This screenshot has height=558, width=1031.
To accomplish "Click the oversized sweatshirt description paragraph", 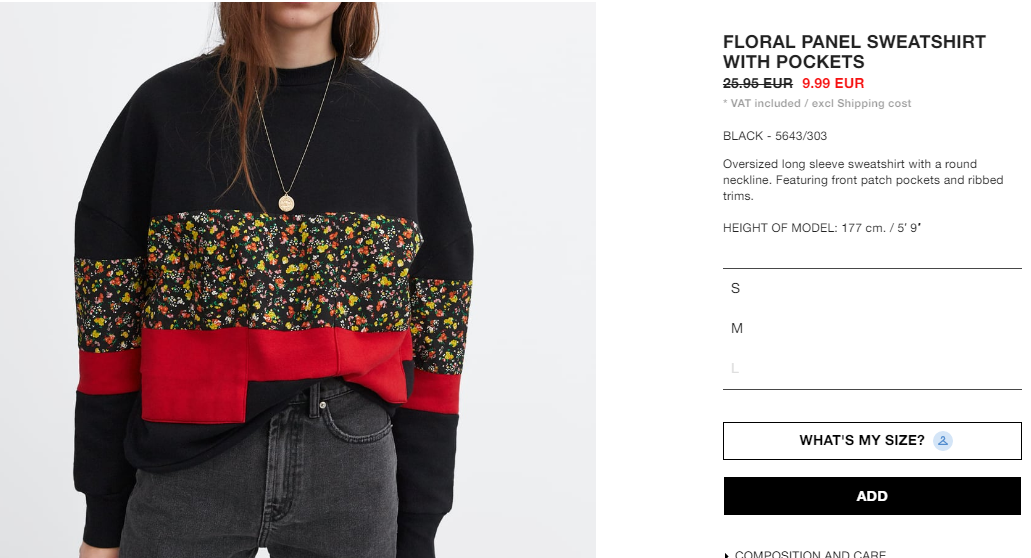I will click(x=863, y=180).
